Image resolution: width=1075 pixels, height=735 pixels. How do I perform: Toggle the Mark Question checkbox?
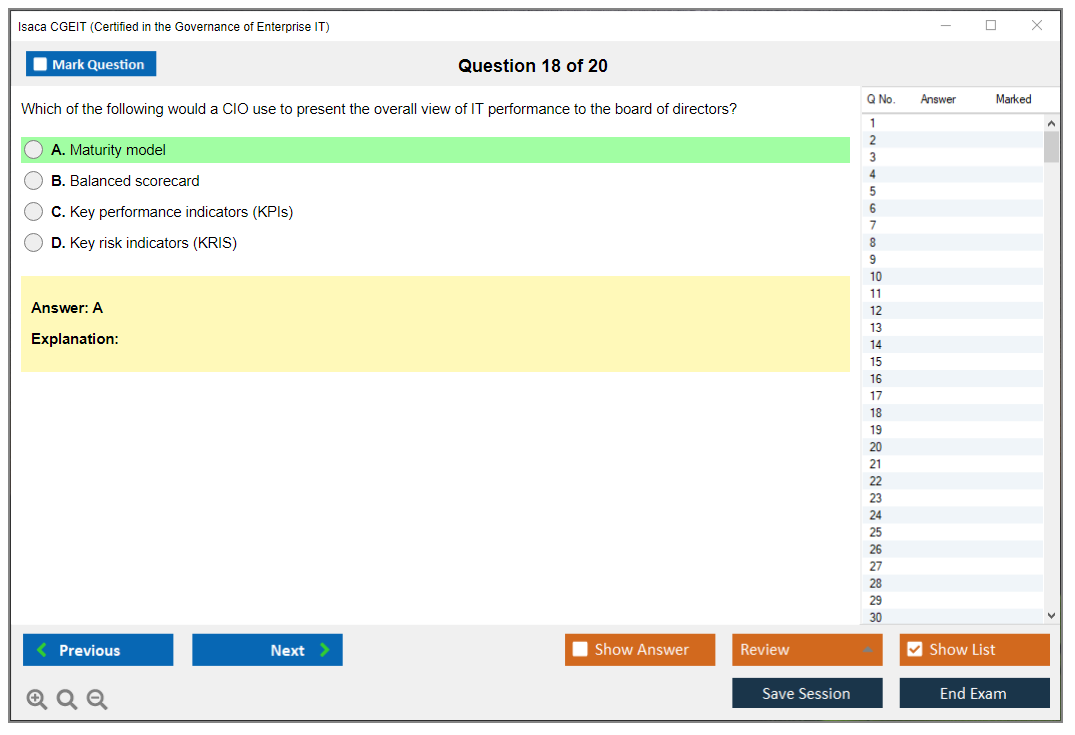click(x=41, y=64)
